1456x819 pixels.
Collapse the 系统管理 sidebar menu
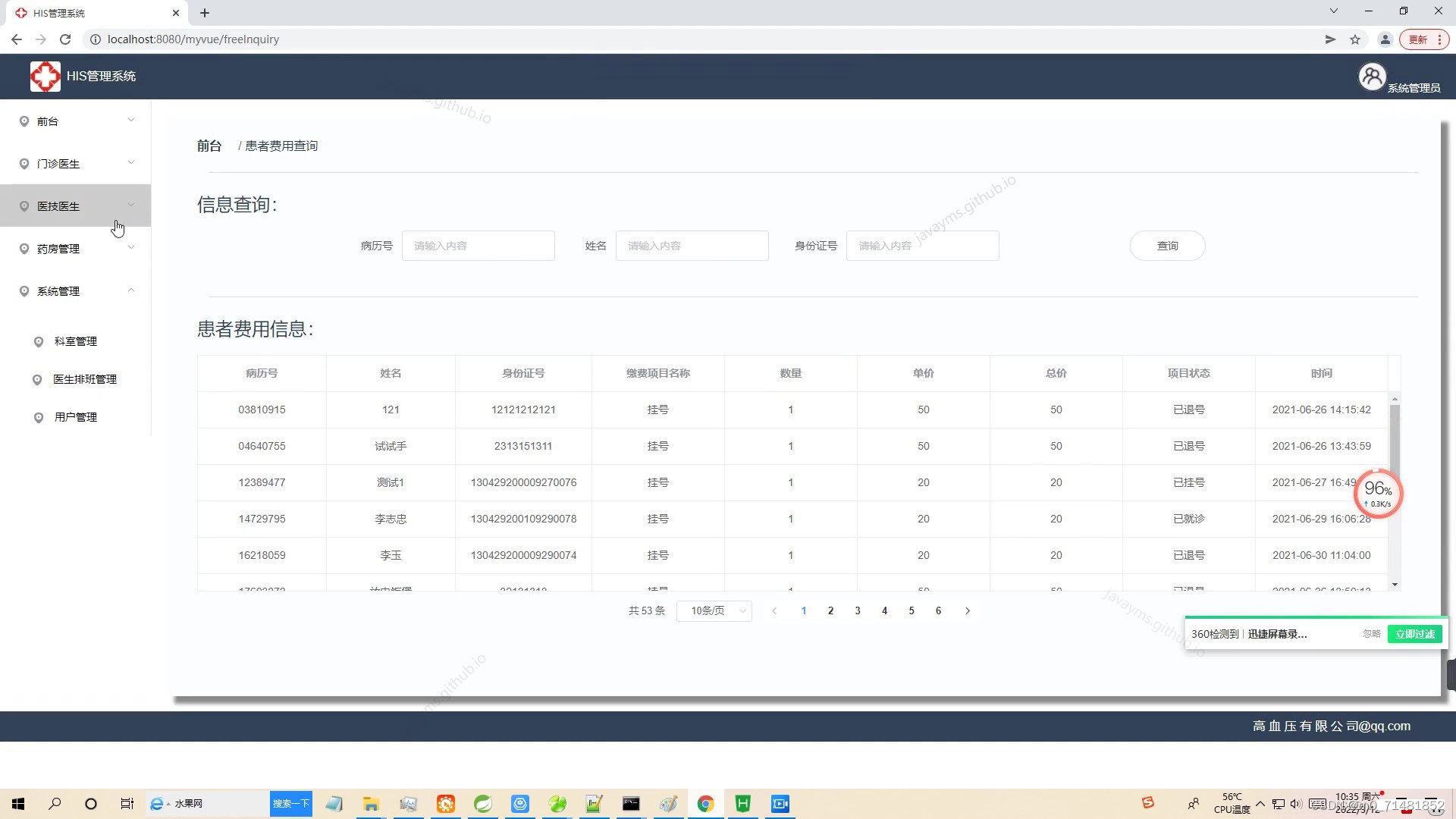(76, 291)
